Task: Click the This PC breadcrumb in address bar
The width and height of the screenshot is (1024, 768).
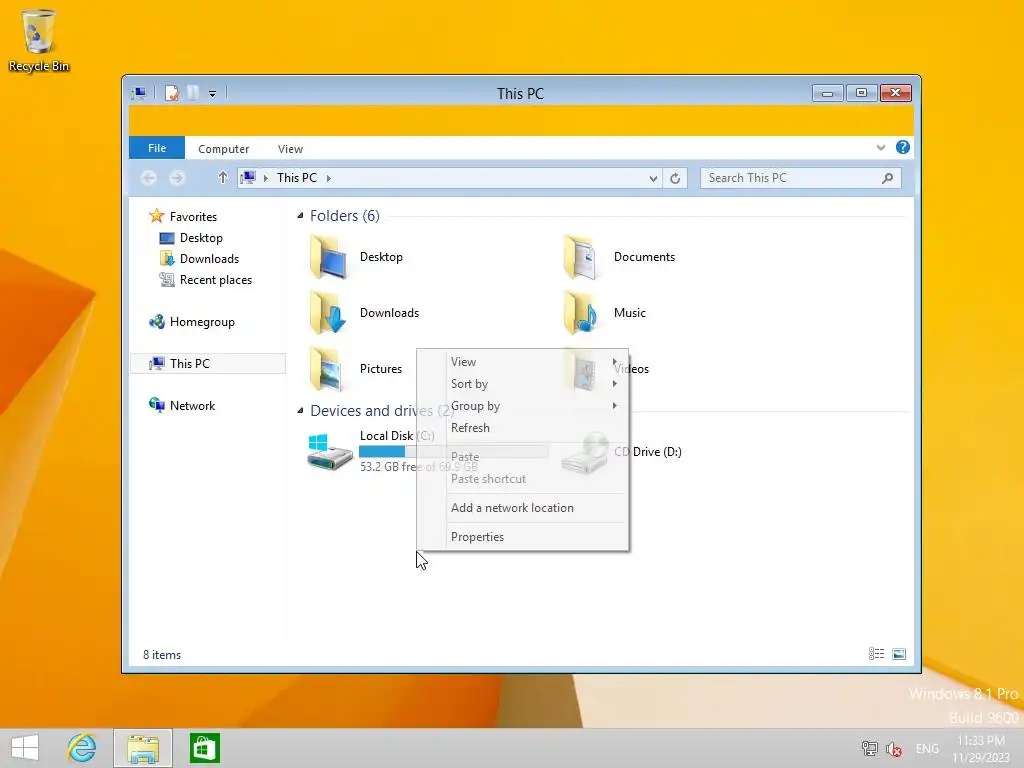Action: 296,178
